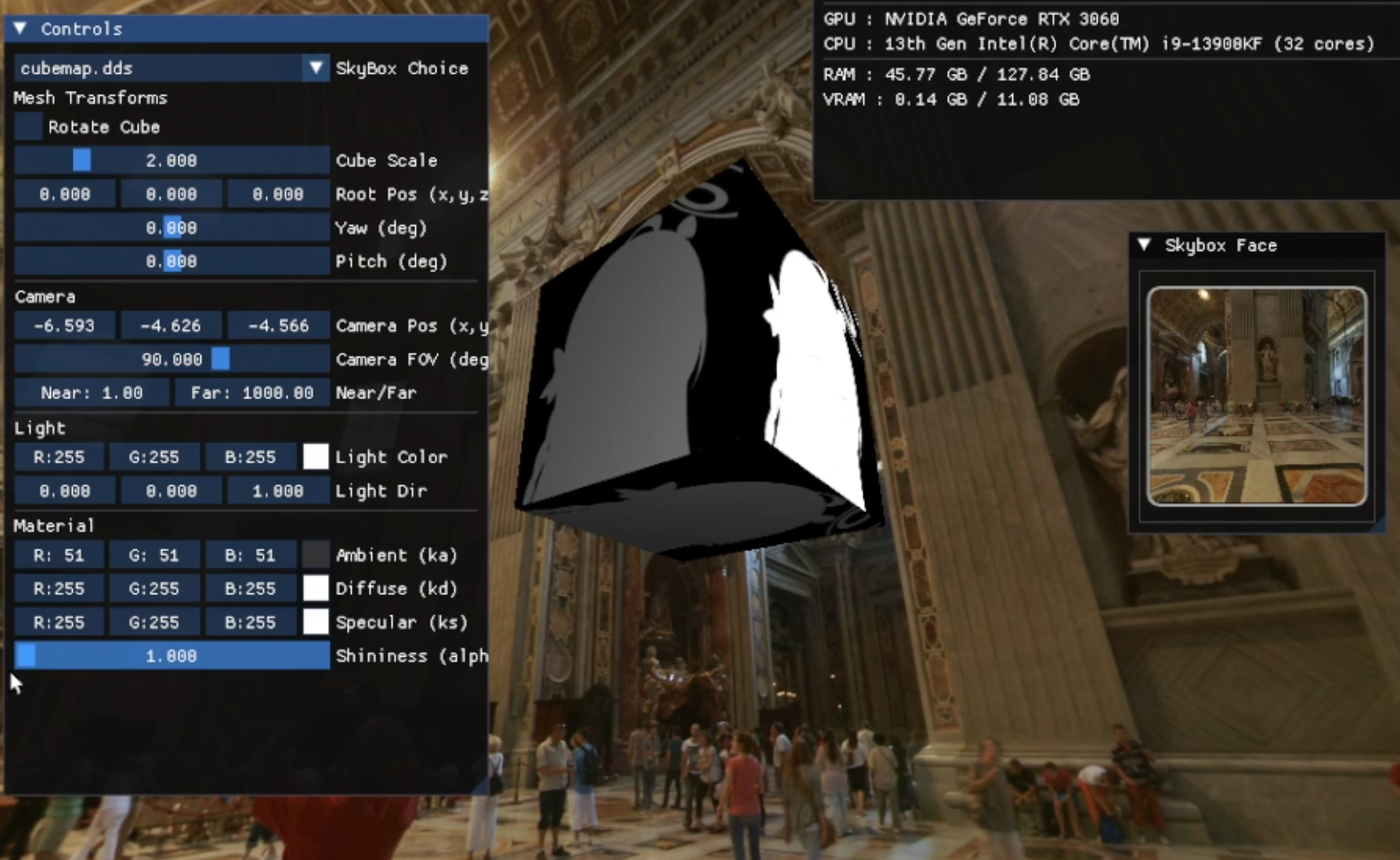Open the Diffuse (kd) color swatch
Screen dimensions: 1400x860
click(316, 588)
